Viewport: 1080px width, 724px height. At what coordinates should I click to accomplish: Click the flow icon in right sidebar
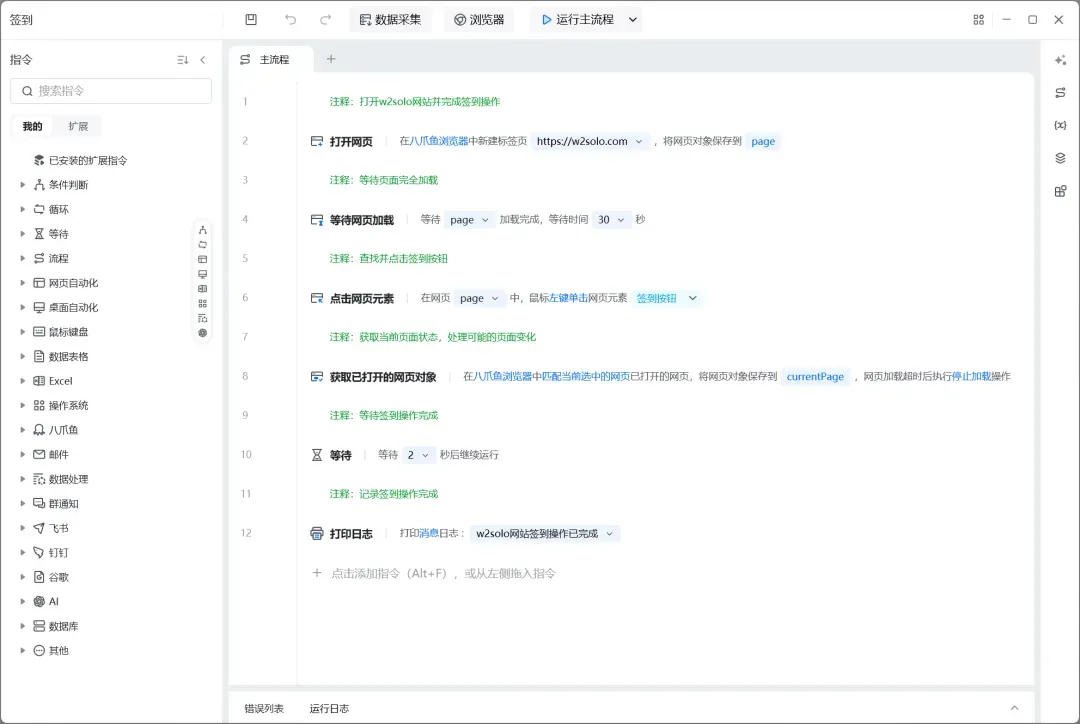click(x=1060, y=92)
